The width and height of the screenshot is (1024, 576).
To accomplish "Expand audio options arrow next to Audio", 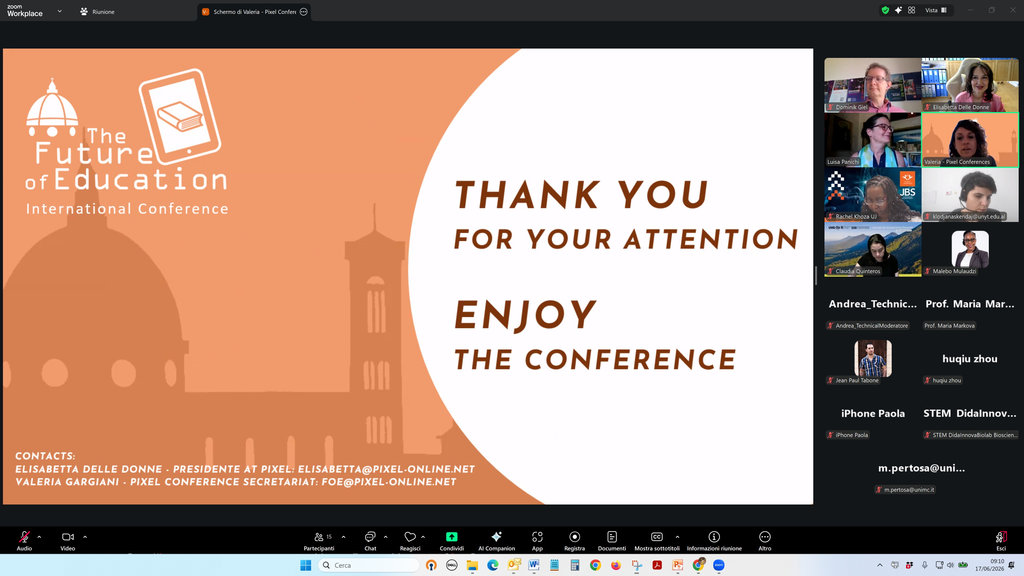I will [39, 537].
